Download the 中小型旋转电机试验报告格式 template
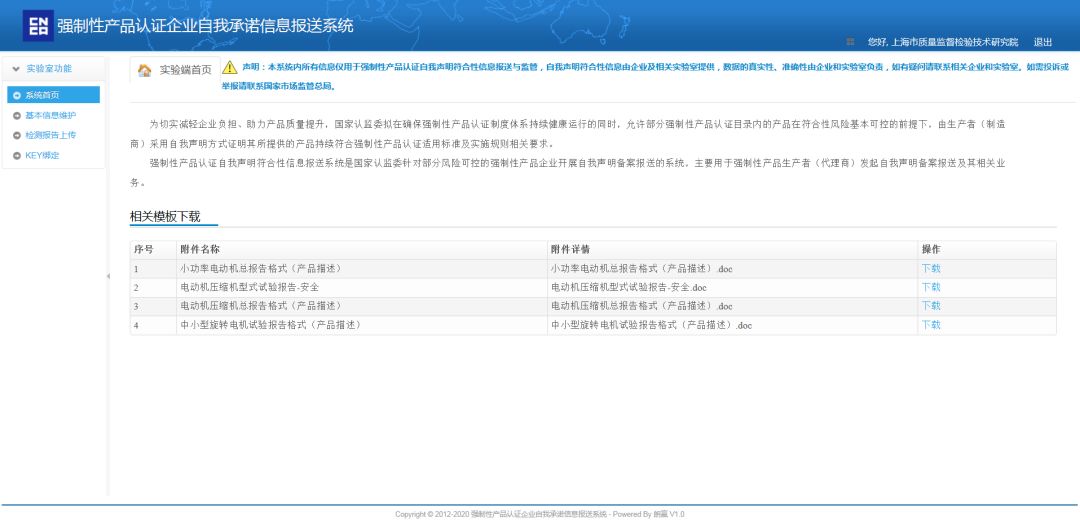 point(930,325)
